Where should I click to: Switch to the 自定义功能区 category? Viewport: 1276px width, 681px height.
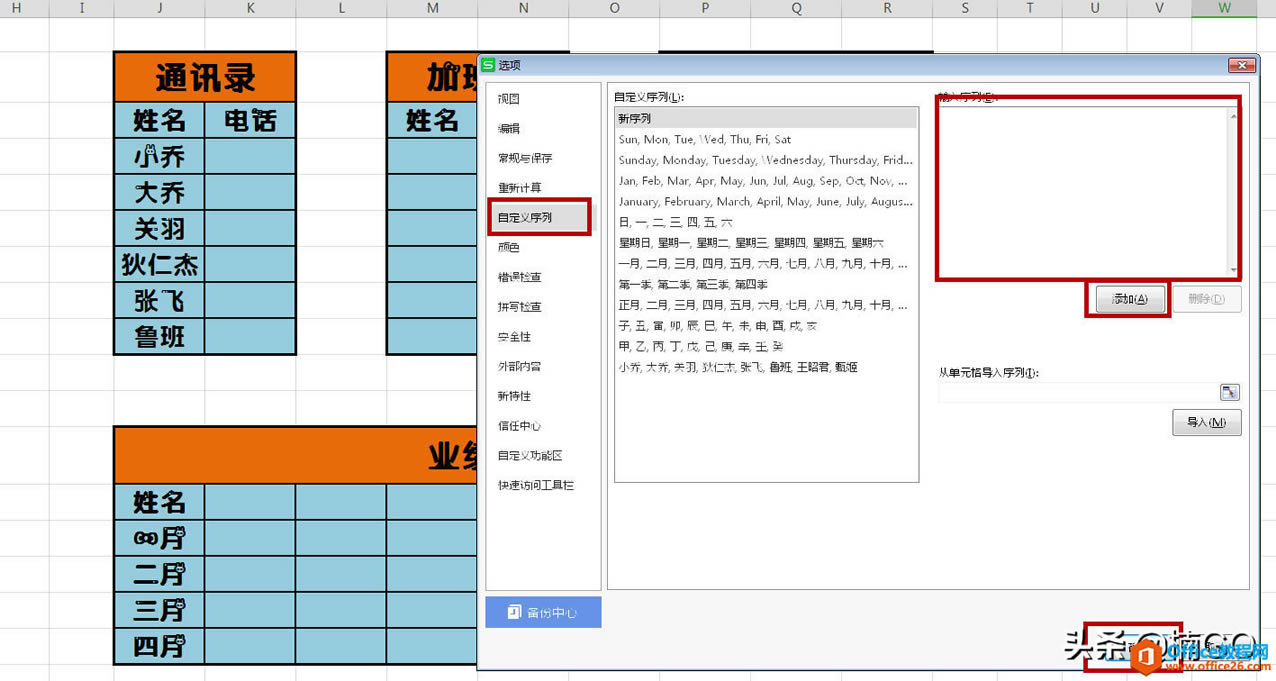tap(531, 455)
